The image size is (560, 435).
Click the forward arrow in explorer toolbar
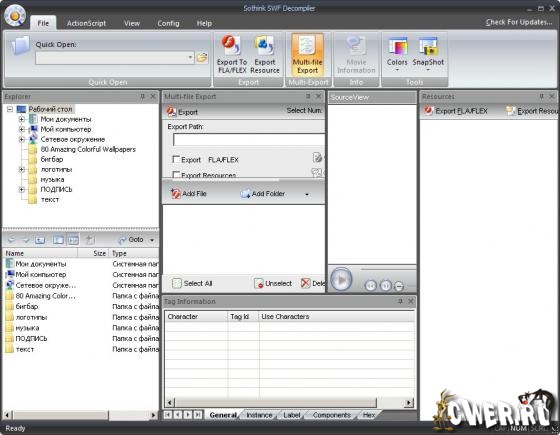click(26, 240)
